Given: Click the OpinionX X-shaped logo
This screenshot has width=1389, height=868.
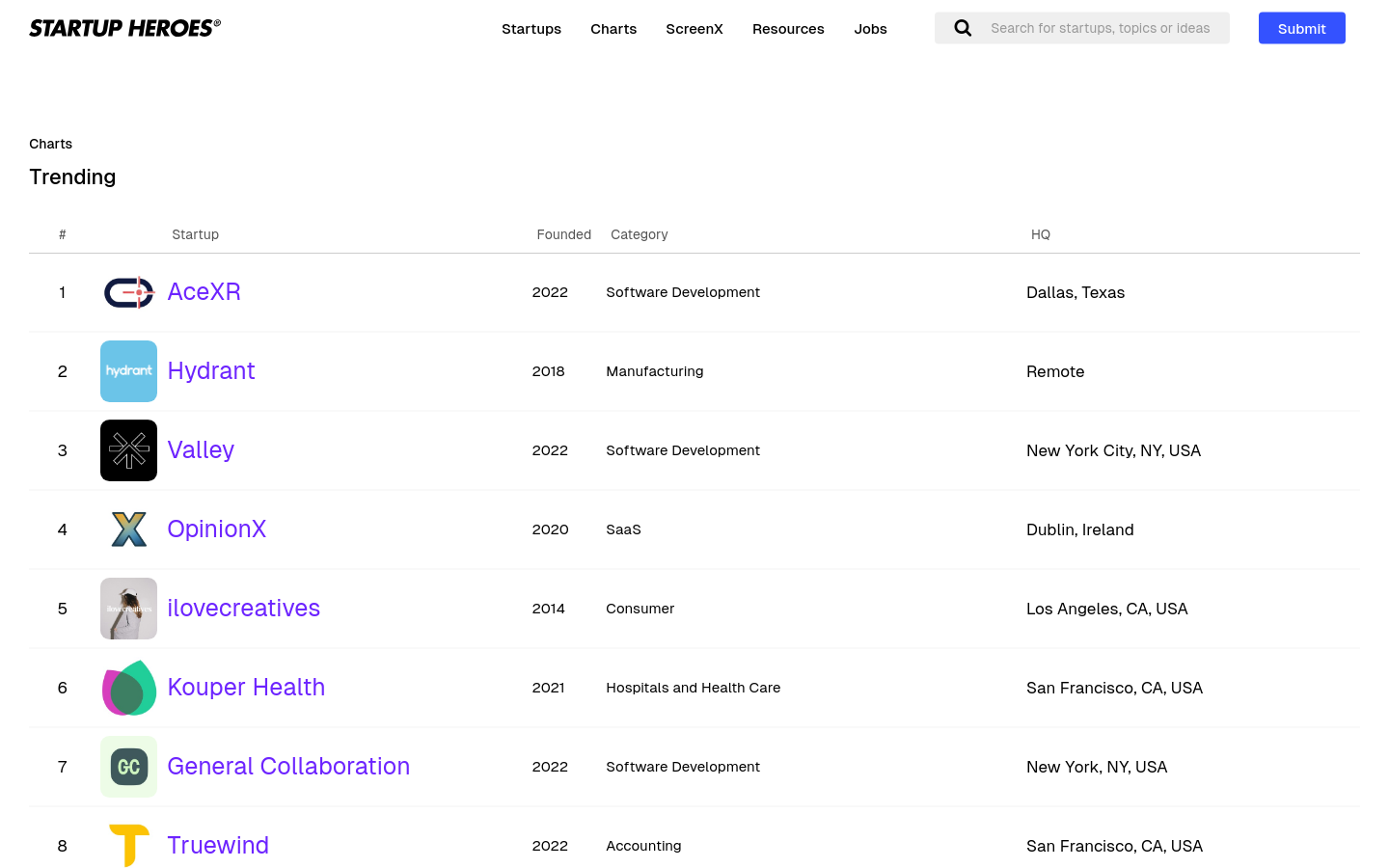Looking at the screenshot, I should (128, 529).
